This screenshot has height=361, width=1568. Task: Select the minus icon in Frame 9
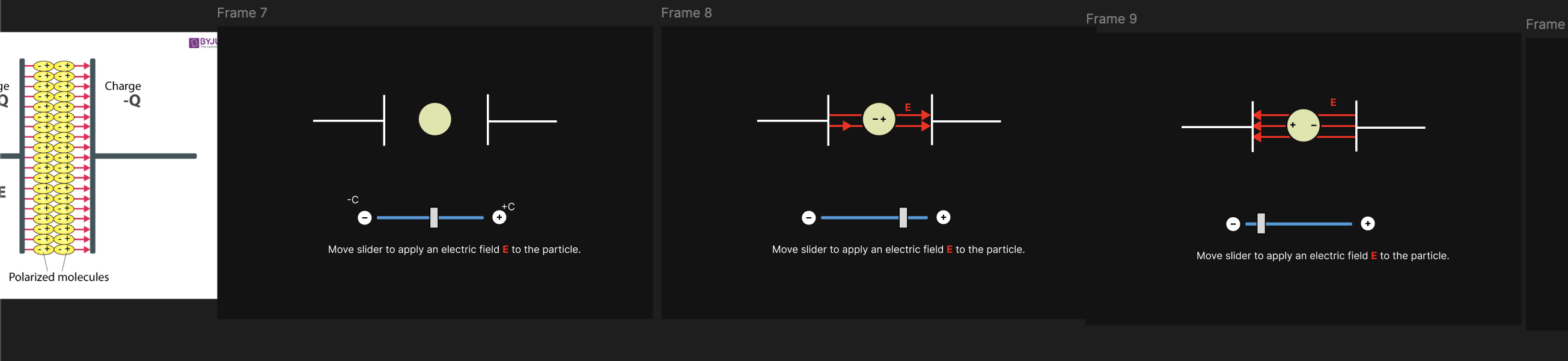pos(1233,224)
